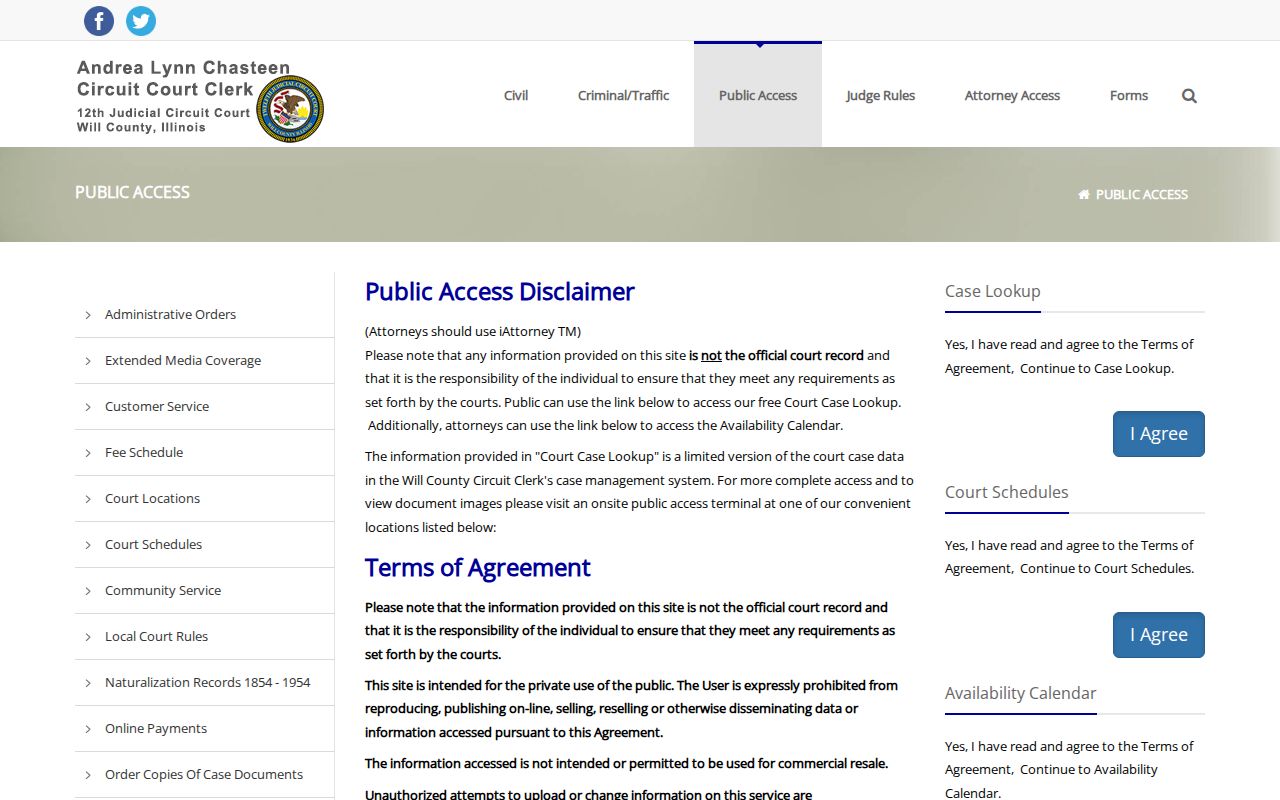The image size is (1280, 800).
Task: Click the chevron beside Fee Schedule
Action: click(88, 453)
